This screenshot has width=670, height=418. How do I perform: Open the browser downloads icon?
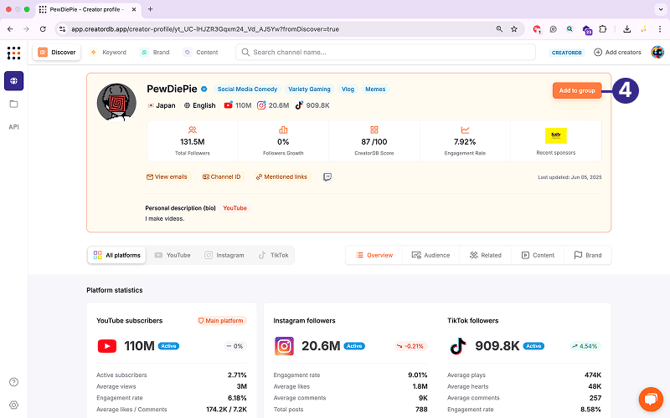click(627, 29)
